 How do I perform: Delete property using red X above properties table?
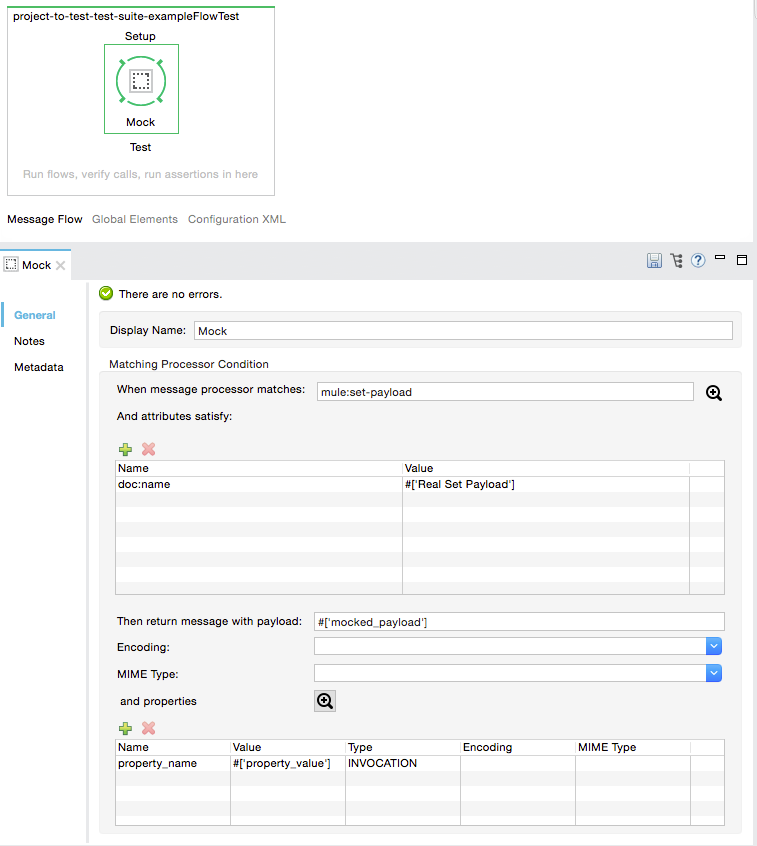coord(148,729)
